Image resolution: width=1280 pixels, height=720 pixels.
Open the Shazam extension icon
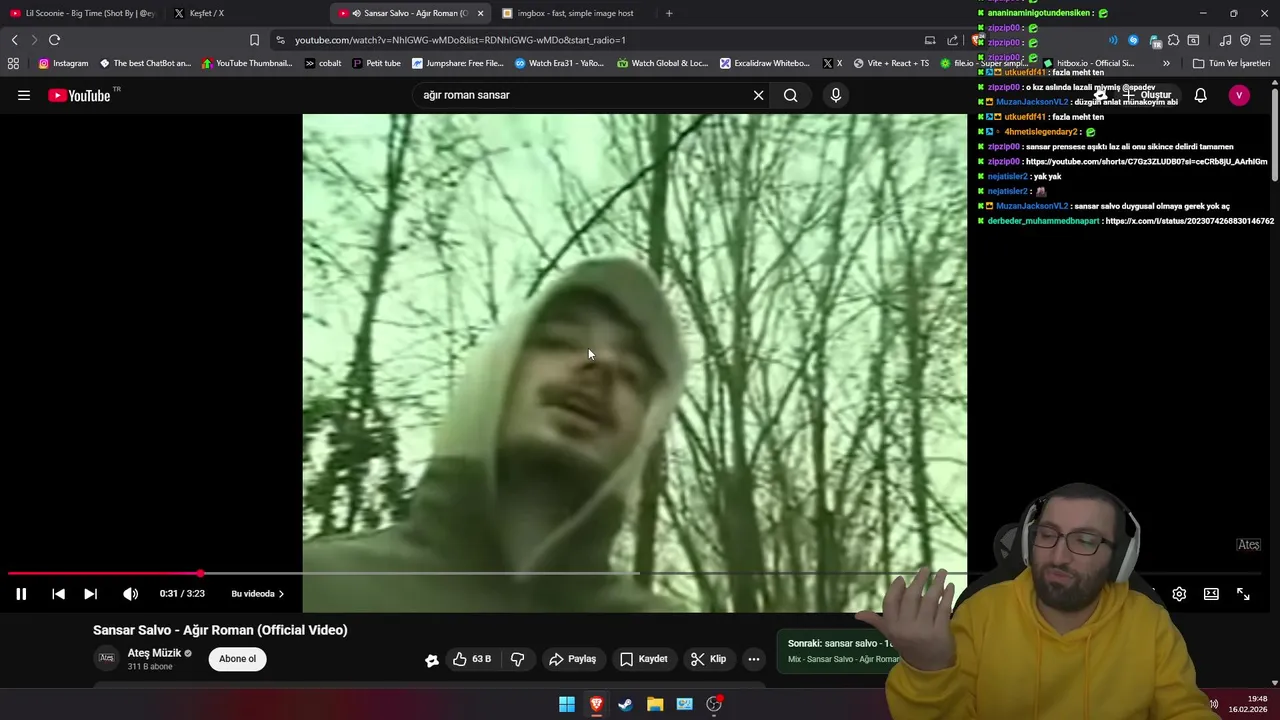click(1133, 40)
